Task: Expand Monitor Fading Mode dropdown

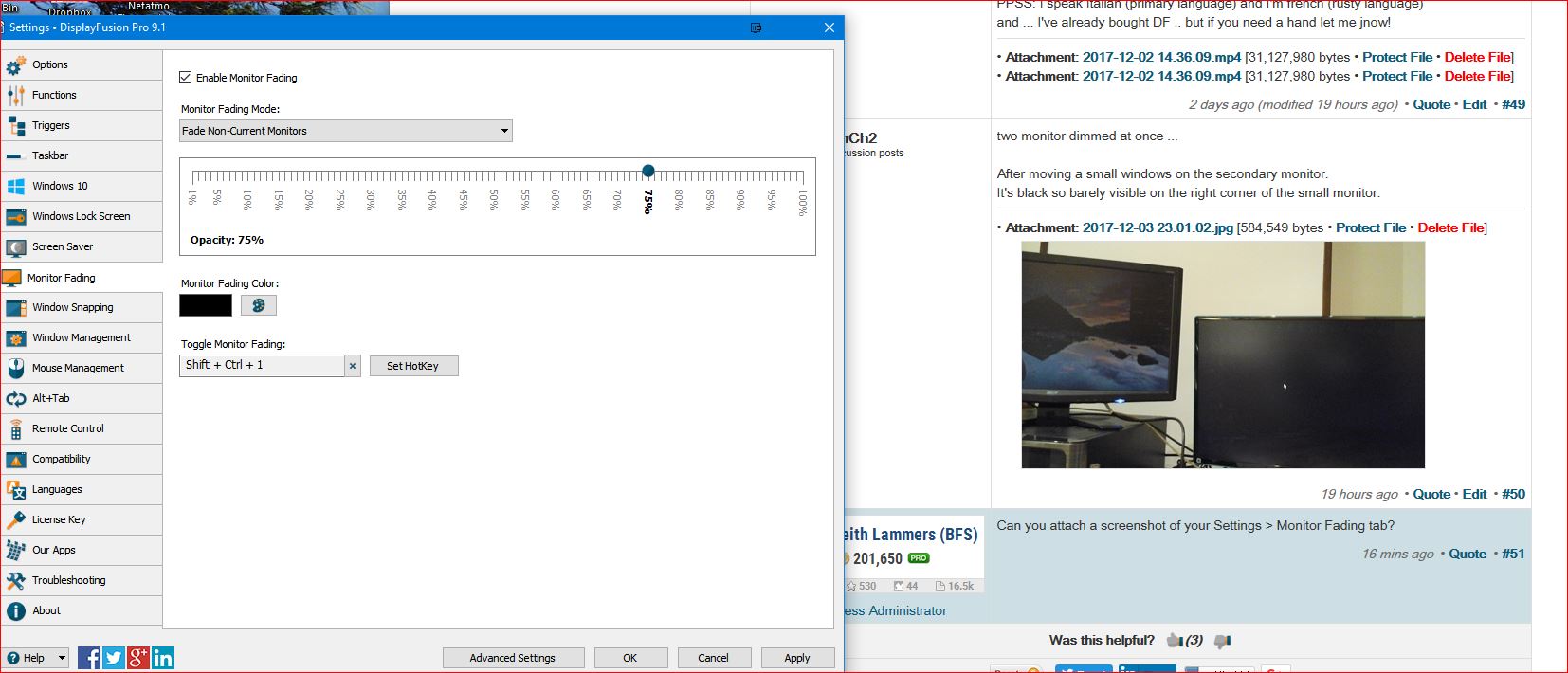Action: click(x=346, y=131)
